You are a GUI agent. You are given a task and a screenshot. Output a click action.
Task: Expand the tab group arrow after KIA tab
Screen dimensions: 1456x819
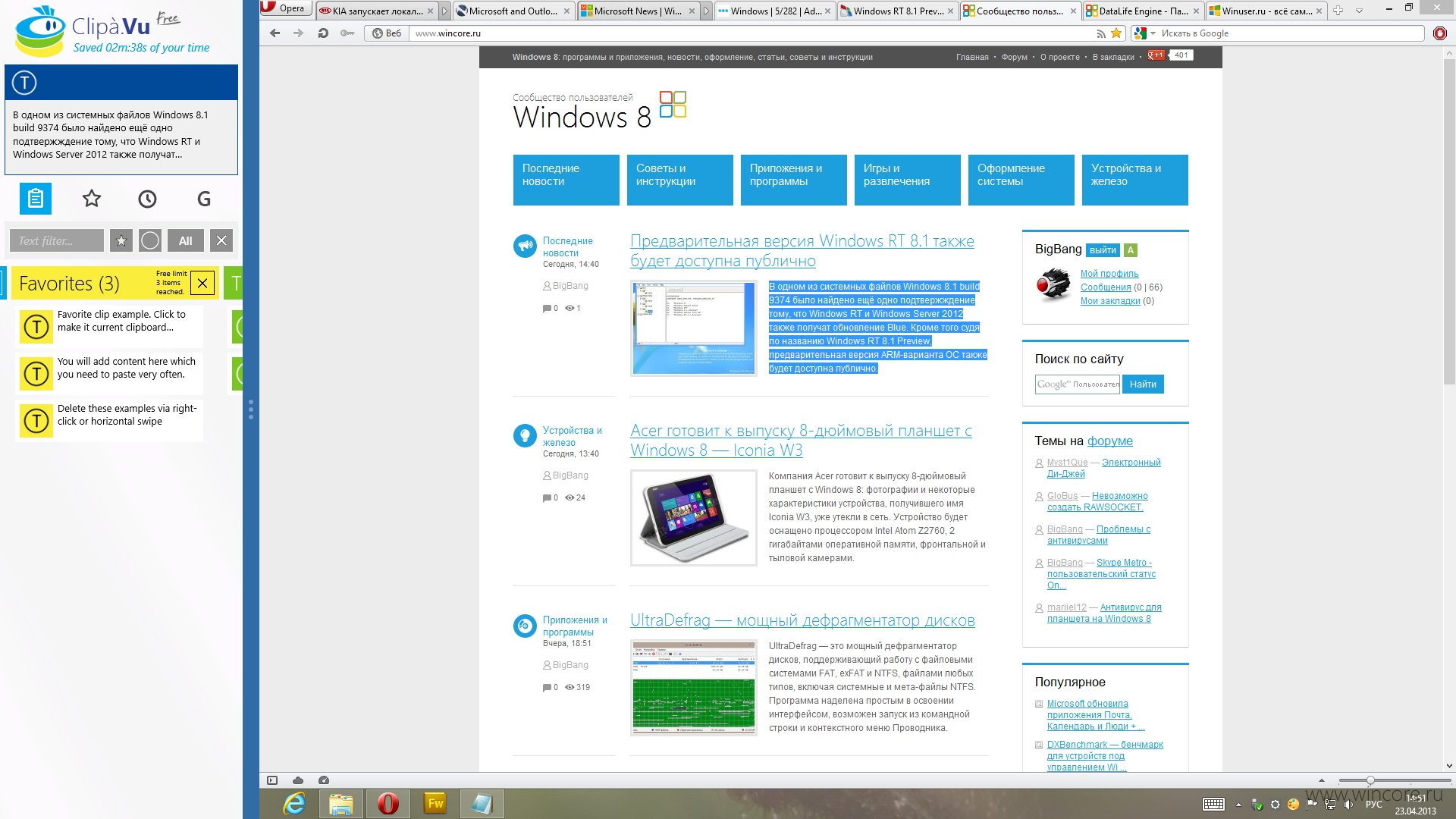pos(444,11)
